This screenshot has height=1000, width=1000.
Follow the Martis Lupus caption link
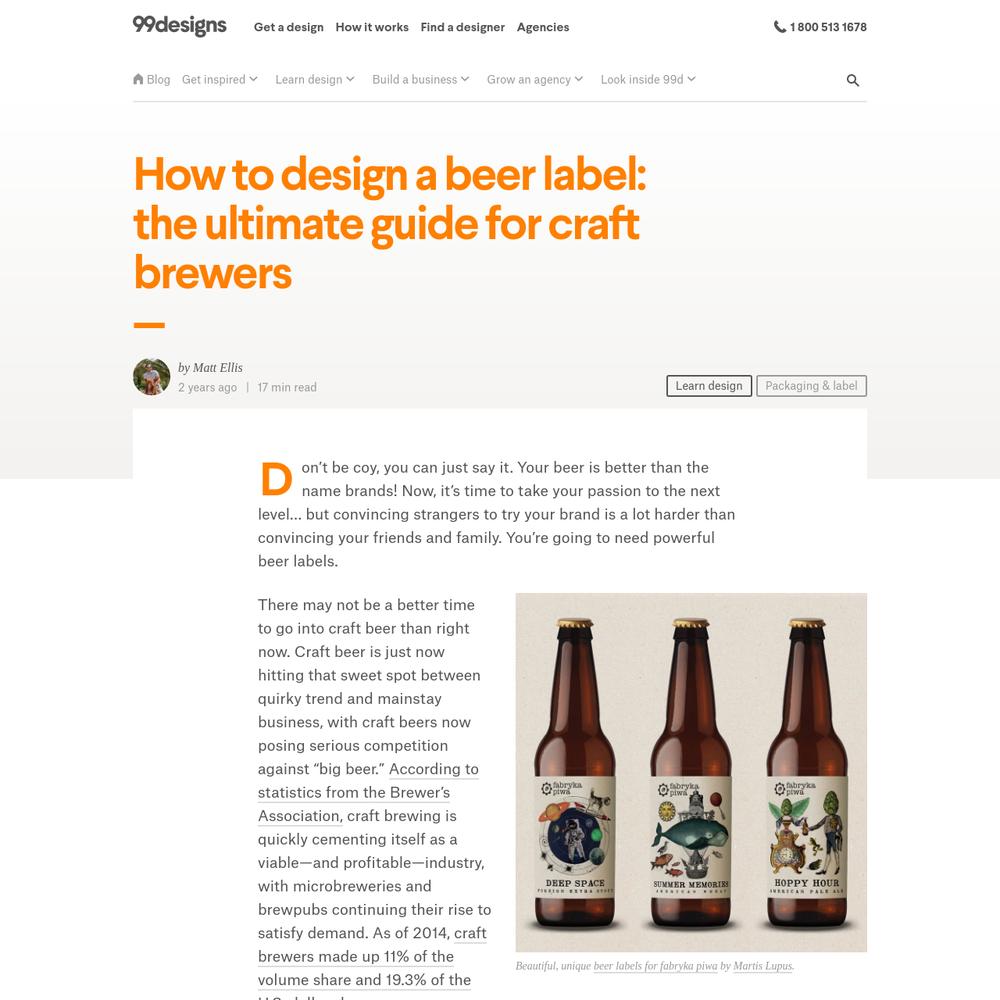[762, 966]
